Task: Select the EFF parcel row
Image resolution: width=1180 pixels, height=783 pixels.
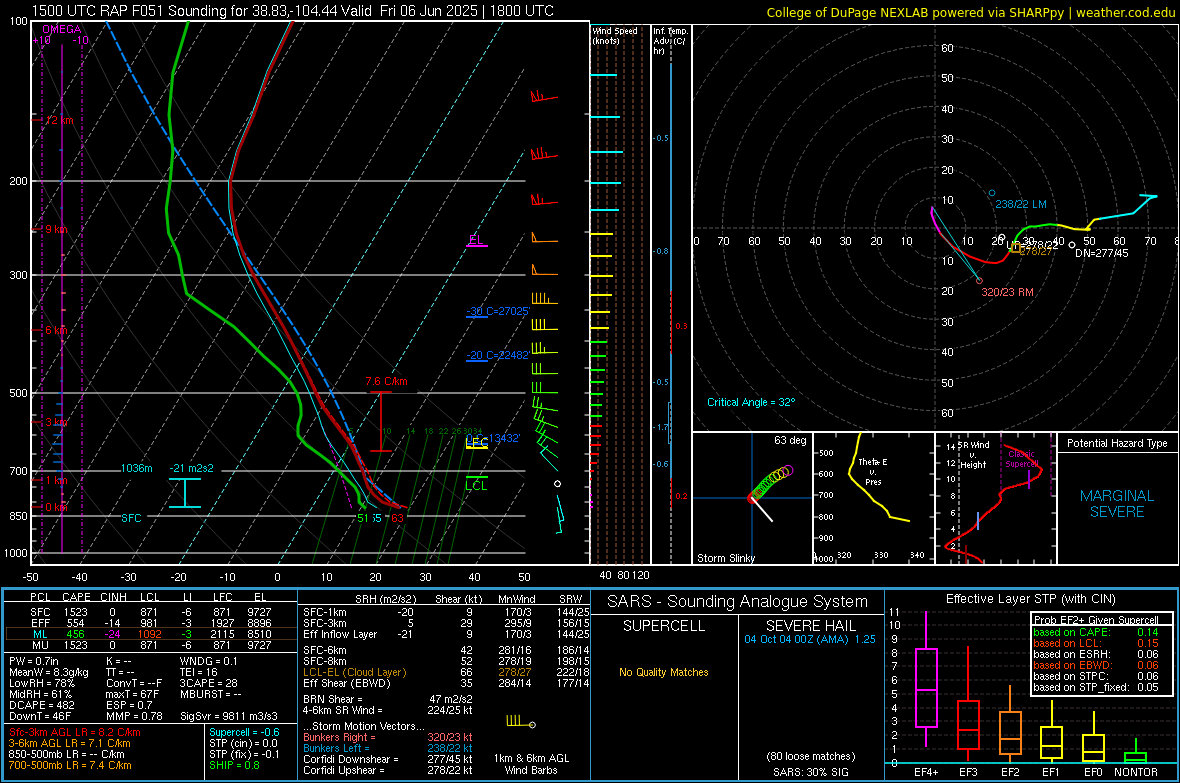Action: [x=151, y=623]
